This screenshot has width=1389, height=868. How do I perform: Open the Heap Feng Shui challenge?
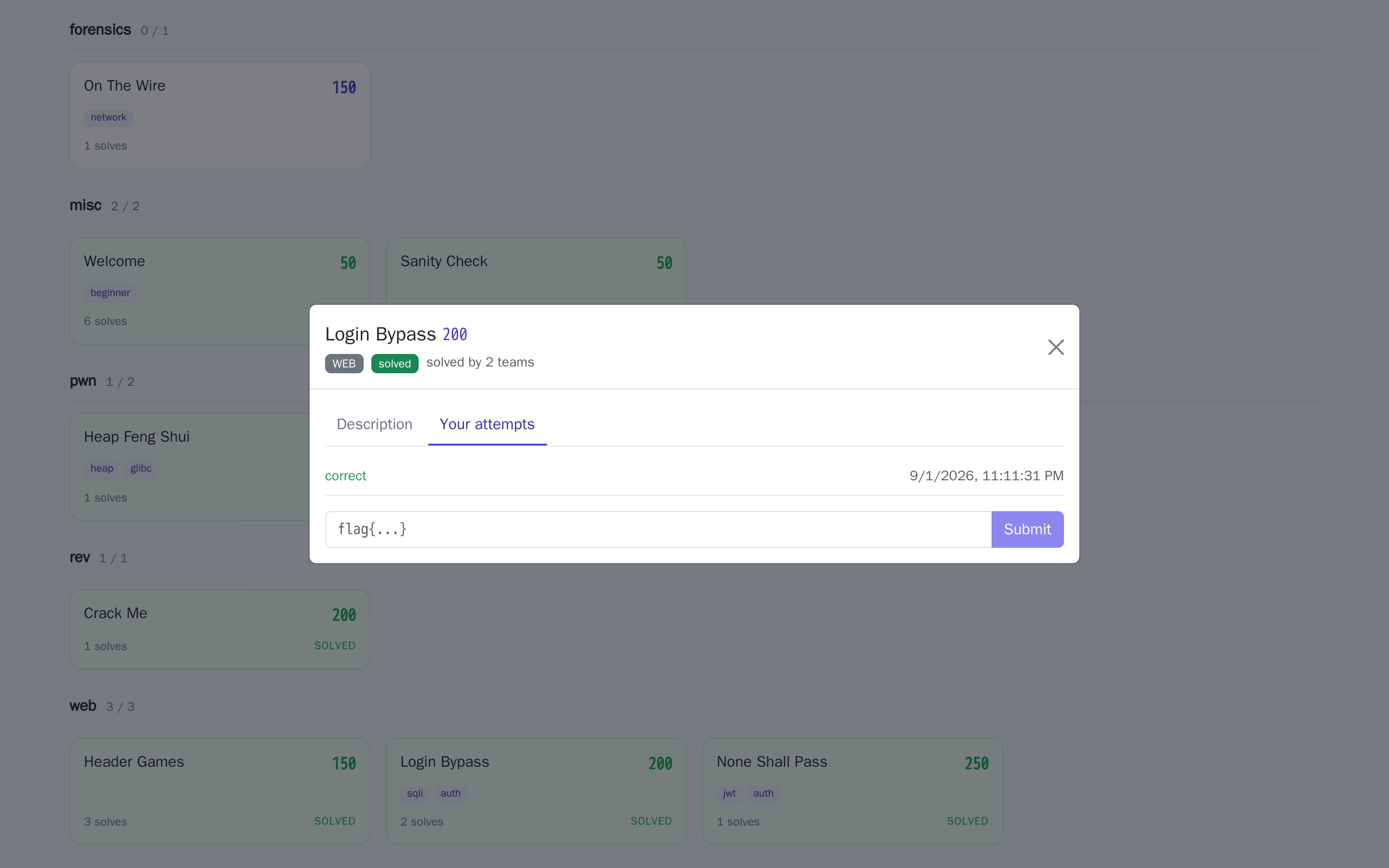pos(190,467)
